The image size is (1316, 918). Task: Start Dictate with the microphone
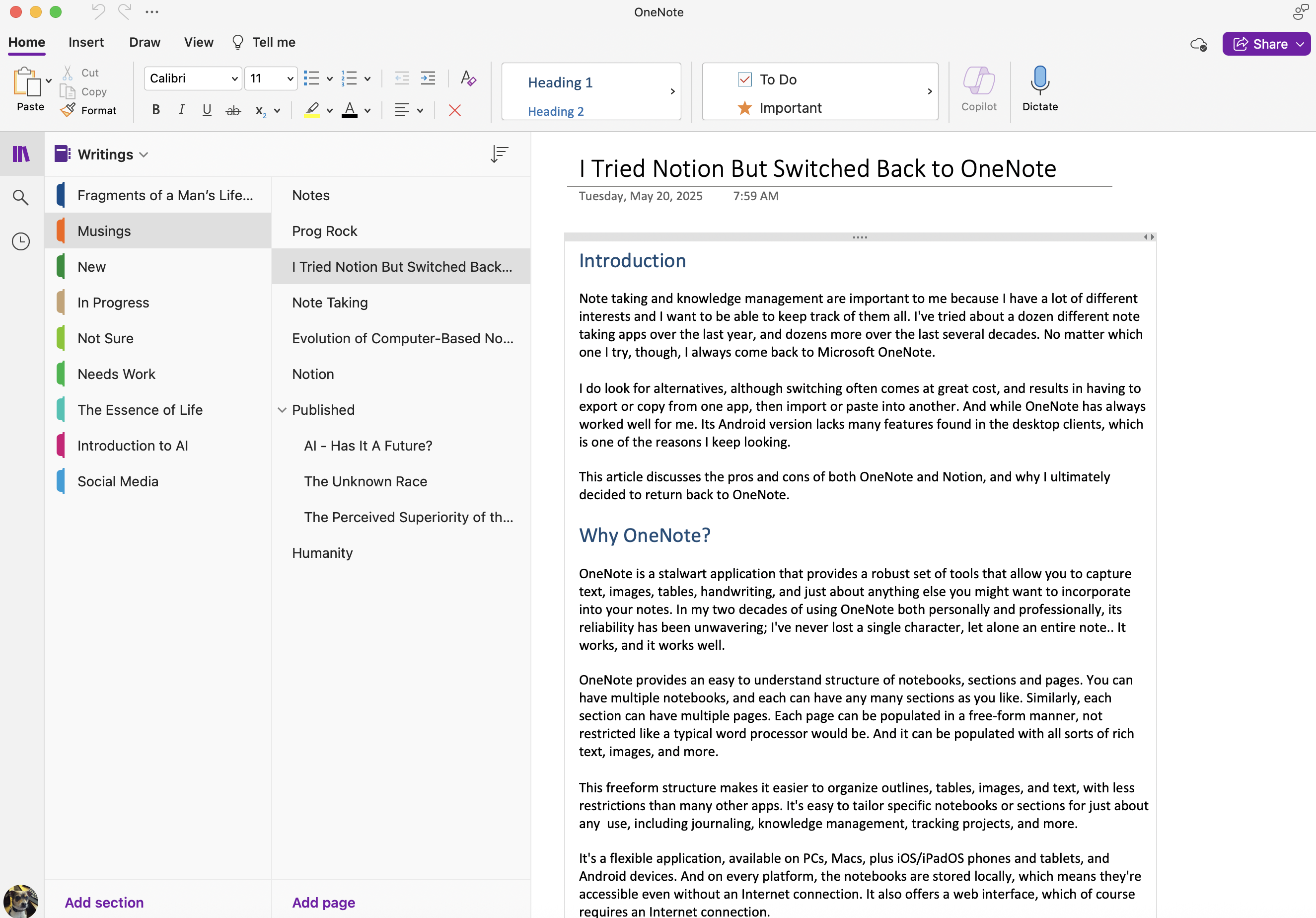click(1040, 89)
